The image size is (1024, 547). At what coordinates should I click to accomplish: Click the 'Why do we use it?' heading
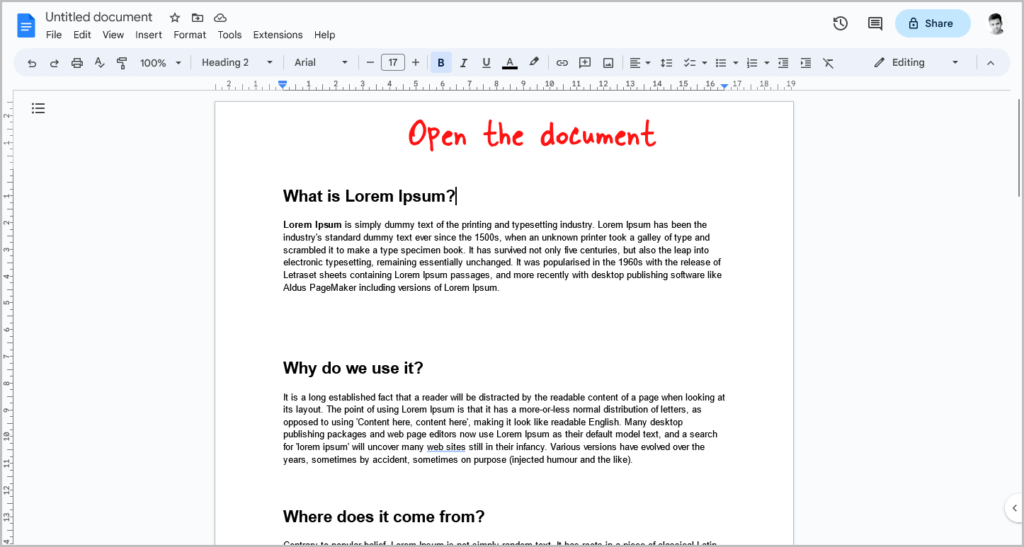(353, 368)
